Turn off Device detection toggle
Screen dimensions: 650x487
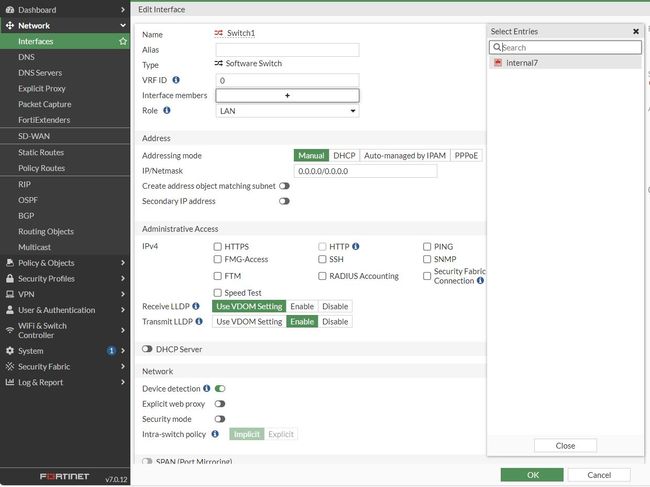point(220,388)
